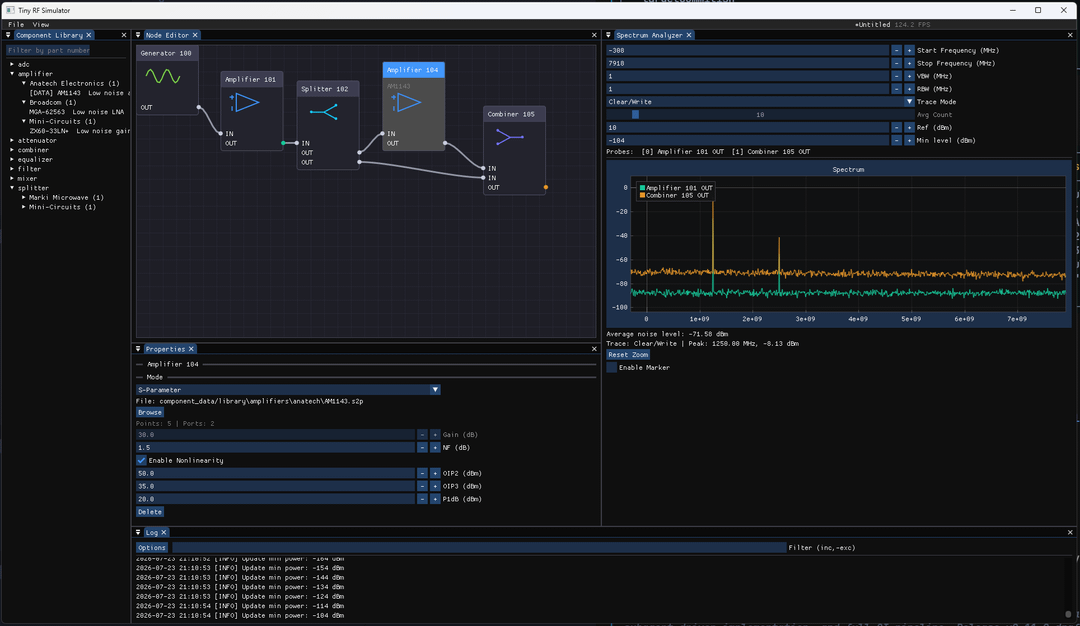Close the Node Editor tab
This screenshot has height=626, width=1080.
(x=195, y=35)
